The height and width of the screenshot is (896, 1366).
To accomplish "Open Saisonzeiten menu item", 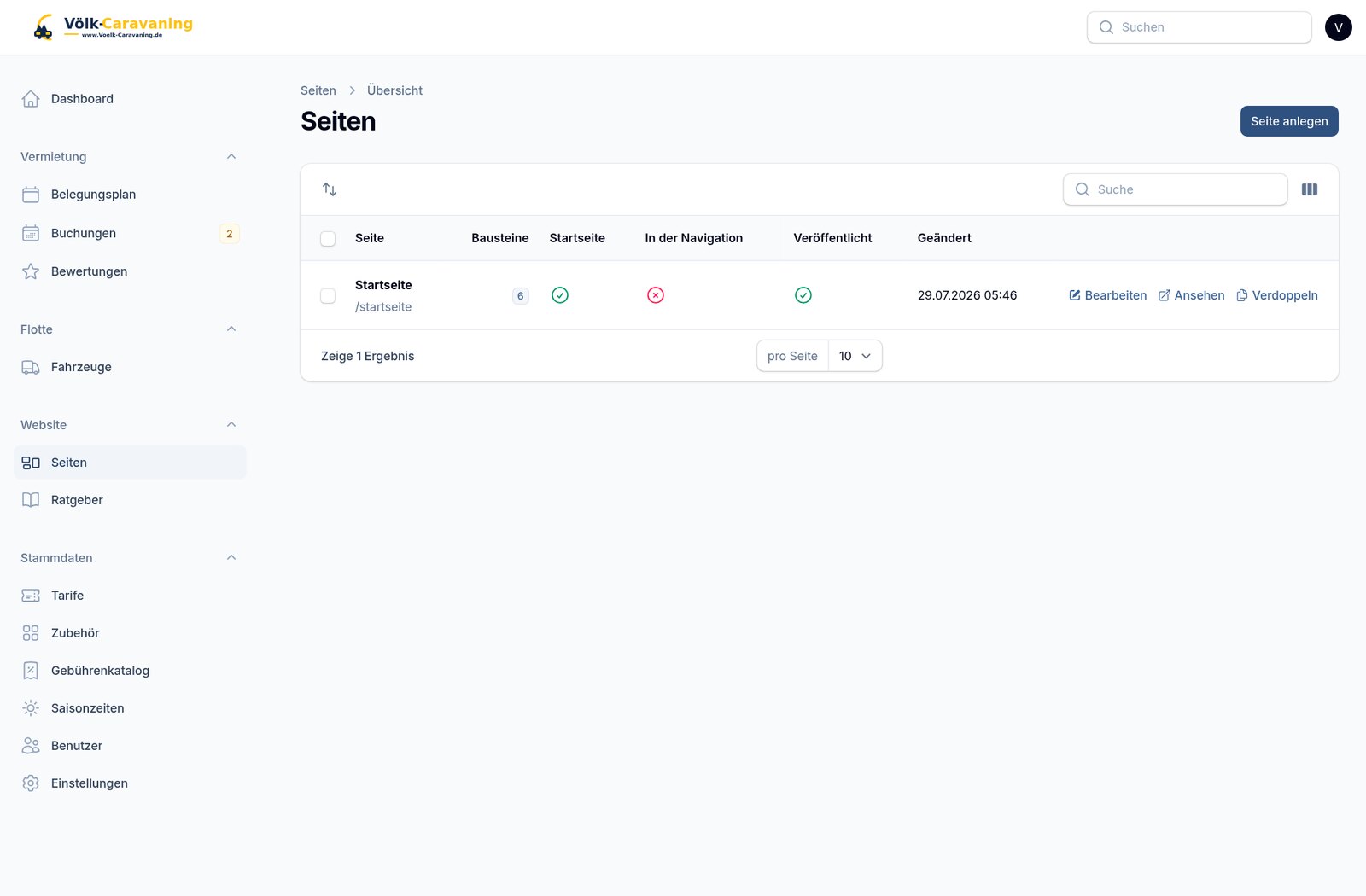I will pos(130,708).
